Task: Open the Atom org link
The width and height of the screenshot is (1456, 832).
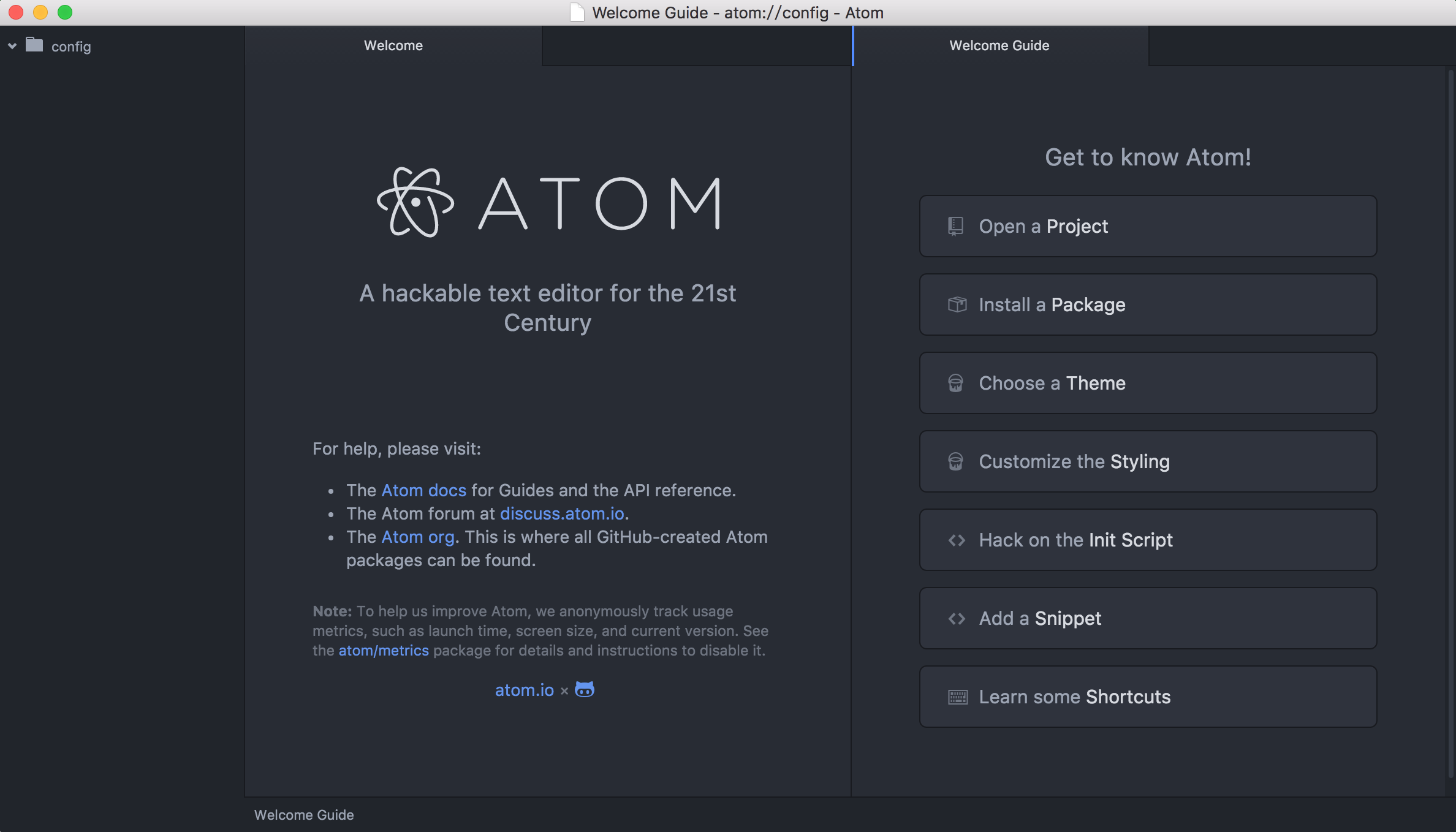Action: point(418,537)
